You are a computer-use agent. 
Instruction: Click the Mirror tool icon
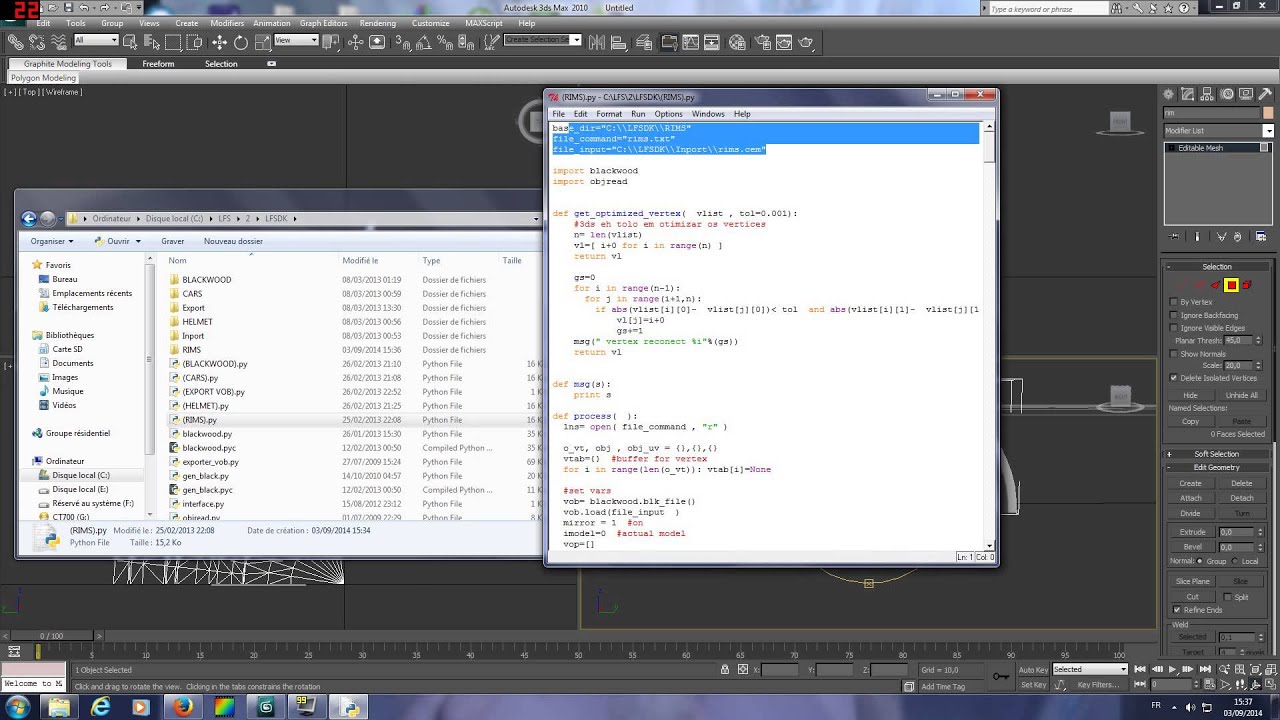click(597, 42)
